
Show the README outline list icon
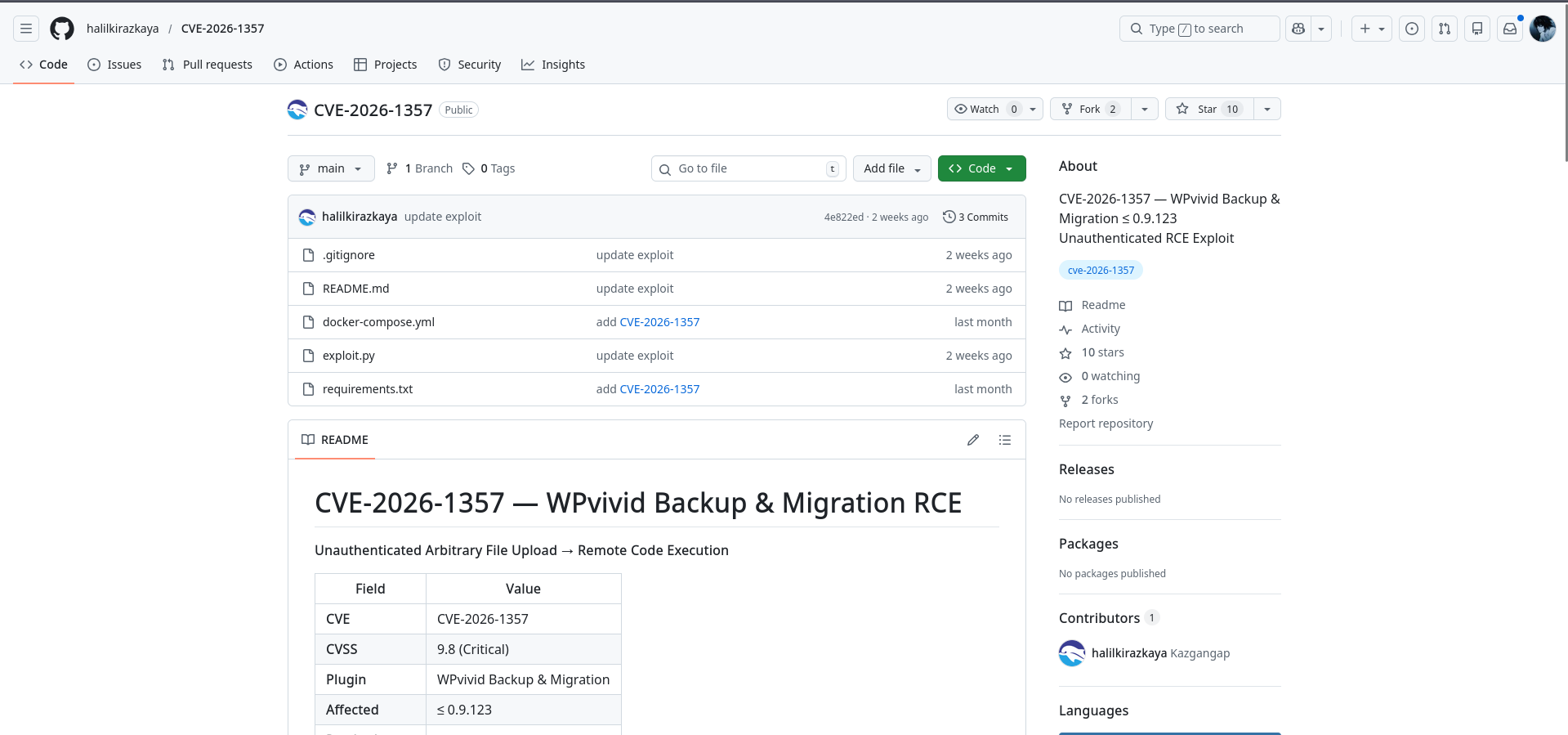coord(1005,440)
